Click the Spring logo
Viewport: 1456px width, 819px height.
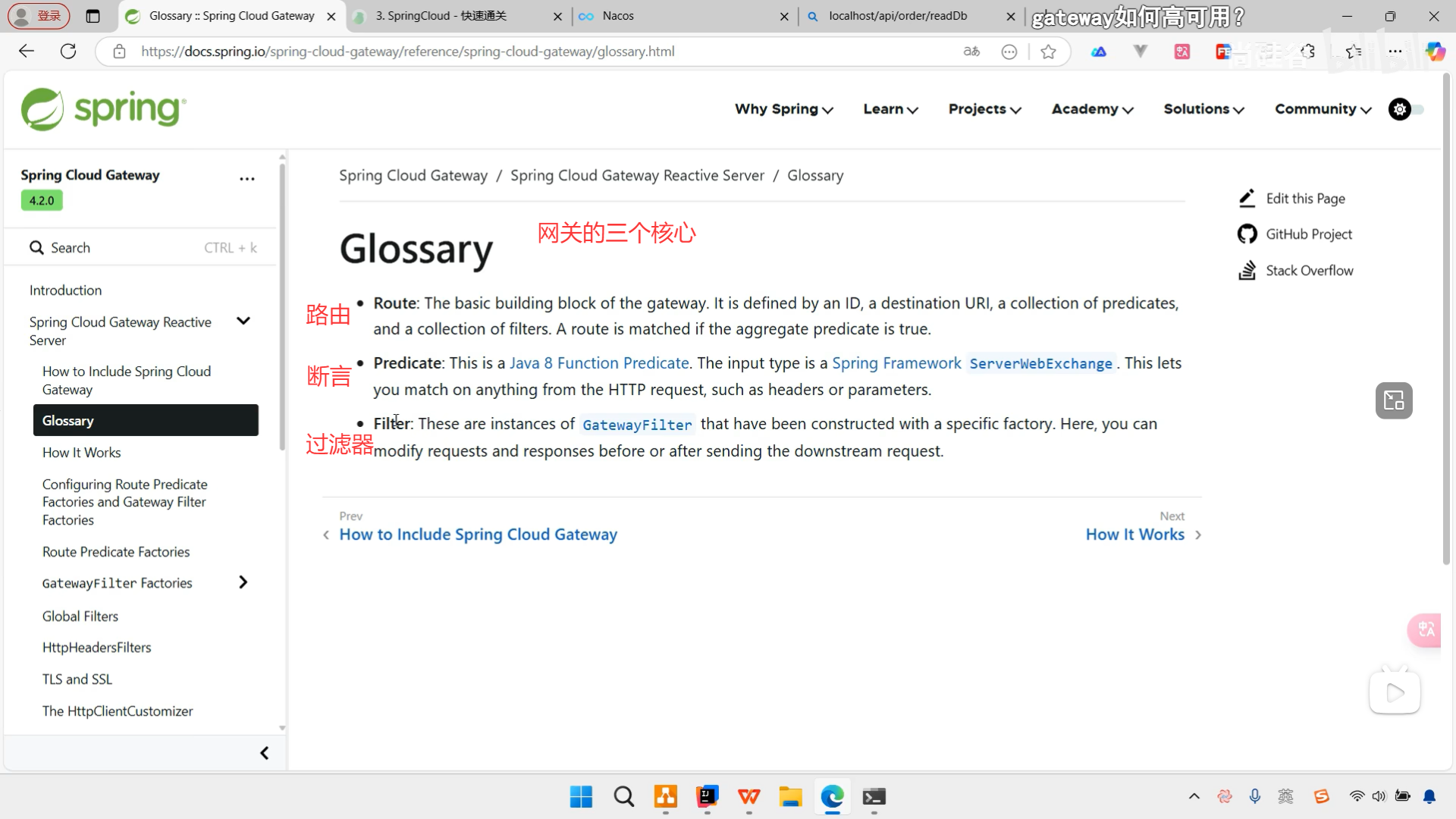[104, 109]
